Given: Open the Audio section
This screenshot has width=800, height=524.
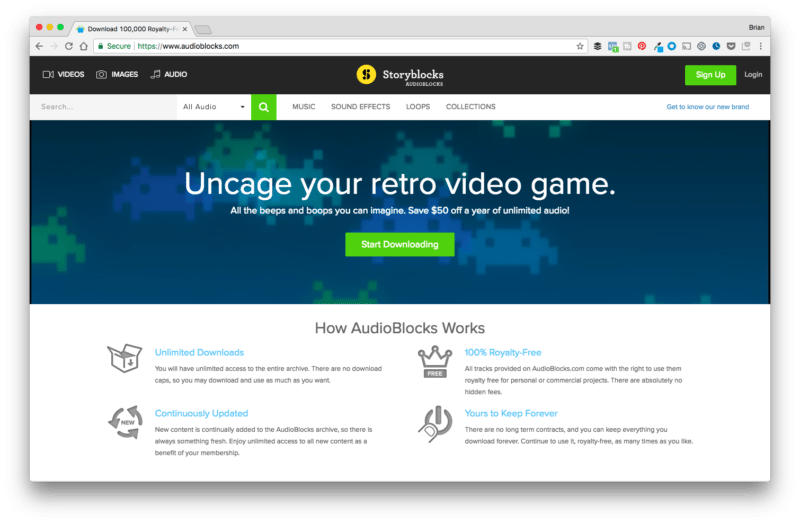Looking at the screenshot, I should click(169, 74).
